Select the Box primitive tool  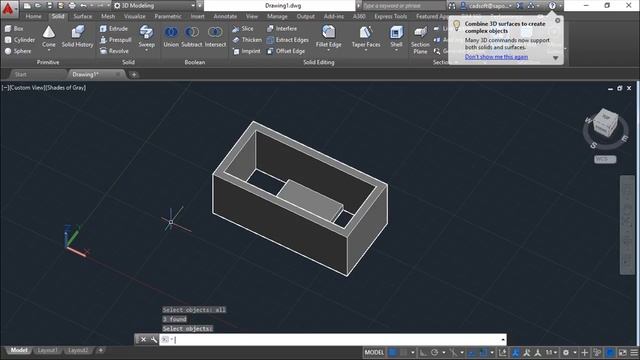click(x=14, y=29)
